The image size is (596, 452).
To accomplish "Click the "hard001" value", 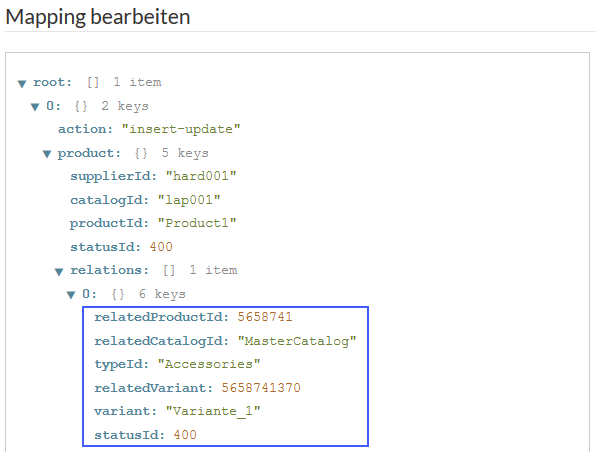I will [201, 176].
